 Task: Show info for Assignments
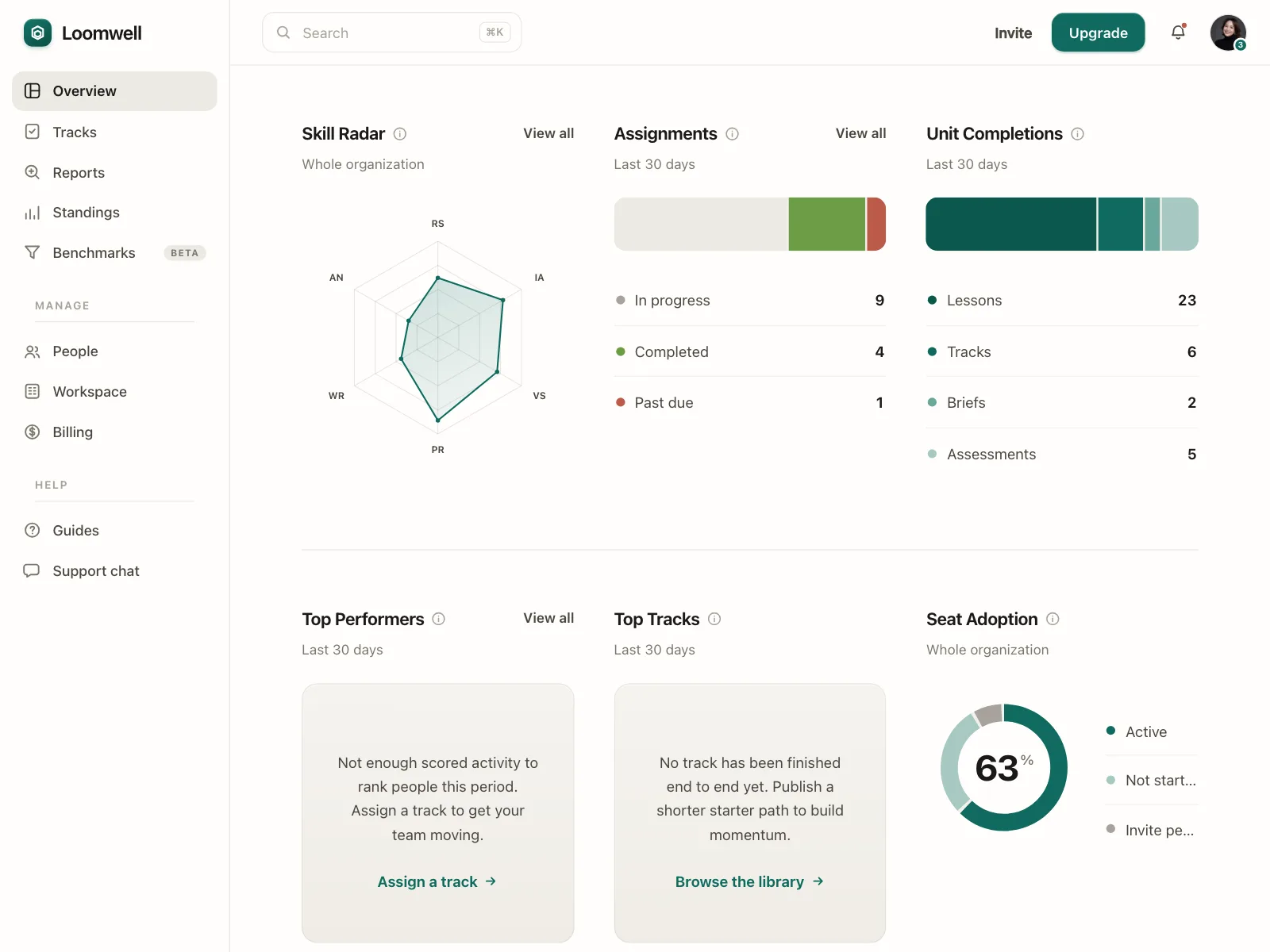[733, 134]
